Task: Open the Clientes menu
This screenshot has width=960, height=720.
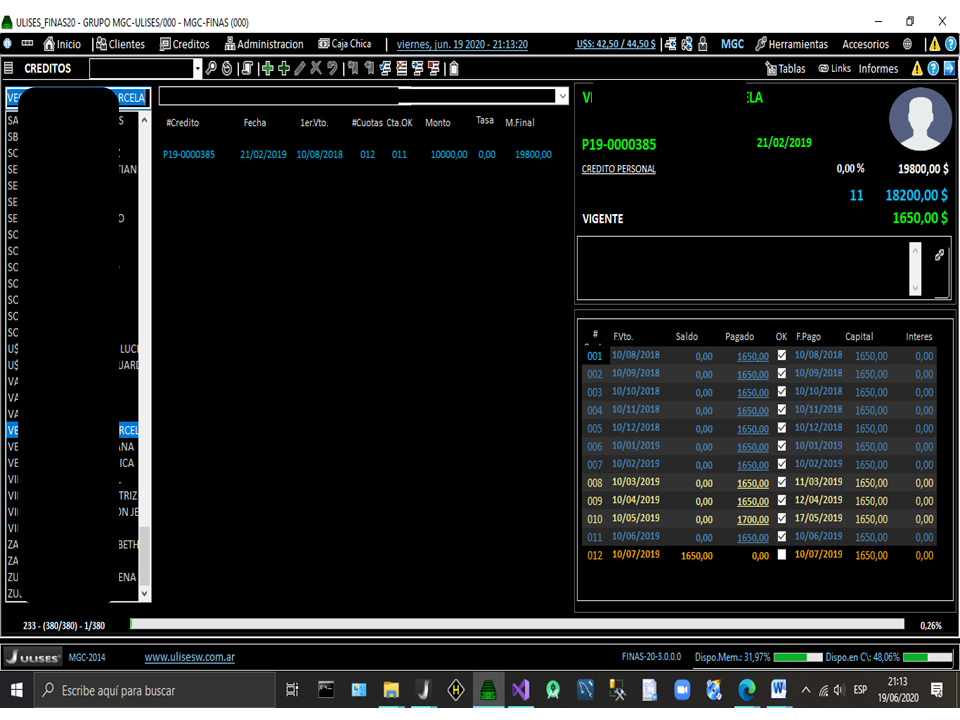Action: click(120, 44)
